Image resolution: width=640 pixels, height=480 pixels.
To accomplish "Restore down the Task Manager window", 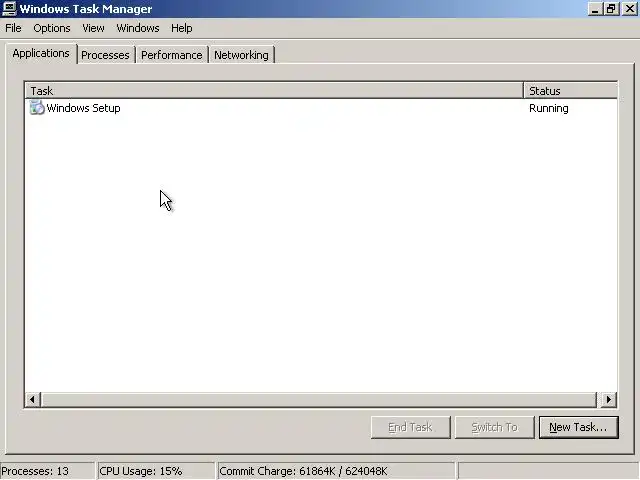I will pyautogui.click(x=611, y=9).
